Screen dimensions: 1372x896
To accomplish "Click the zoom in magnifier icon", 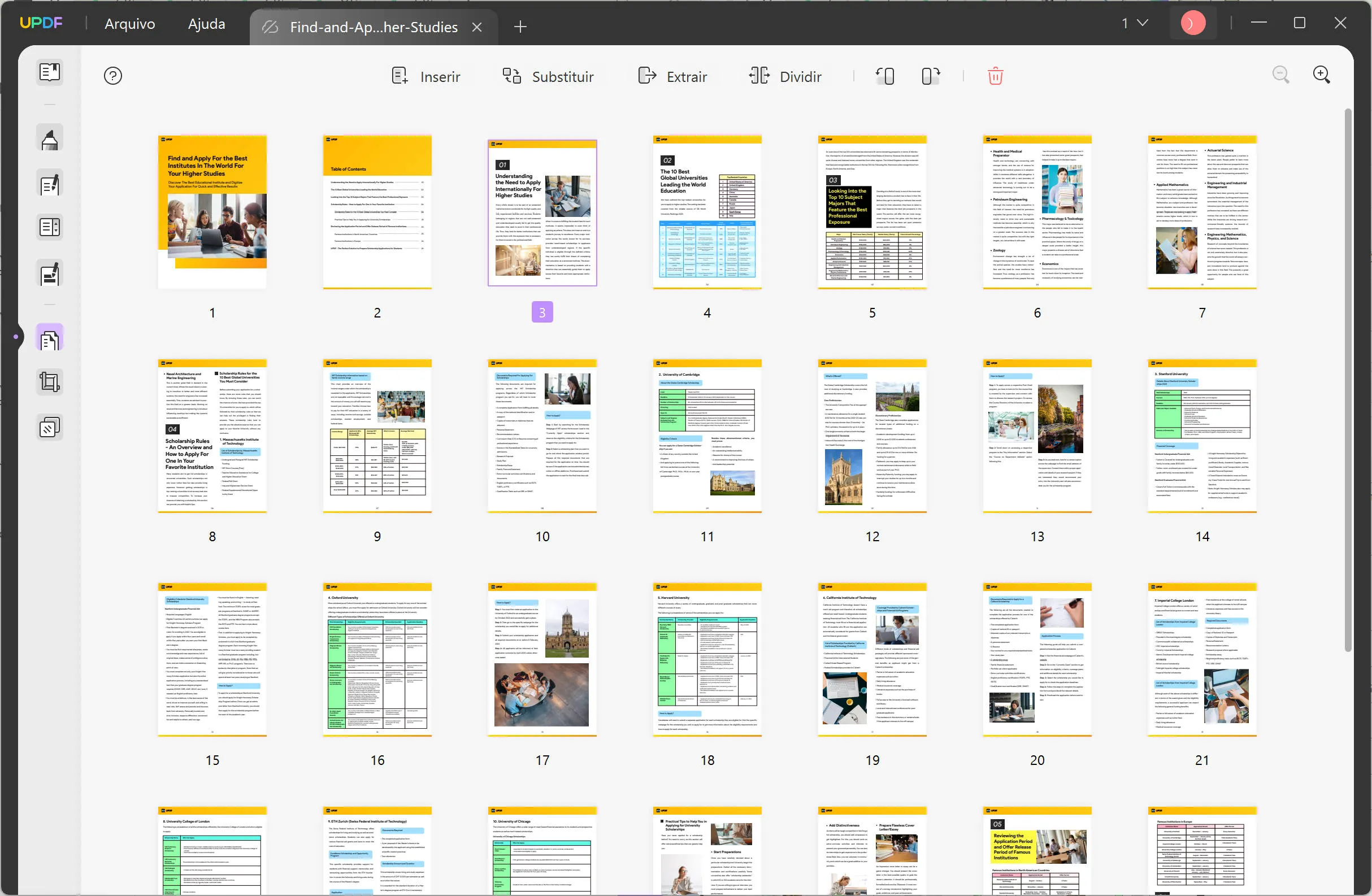I will [1322, 74].
